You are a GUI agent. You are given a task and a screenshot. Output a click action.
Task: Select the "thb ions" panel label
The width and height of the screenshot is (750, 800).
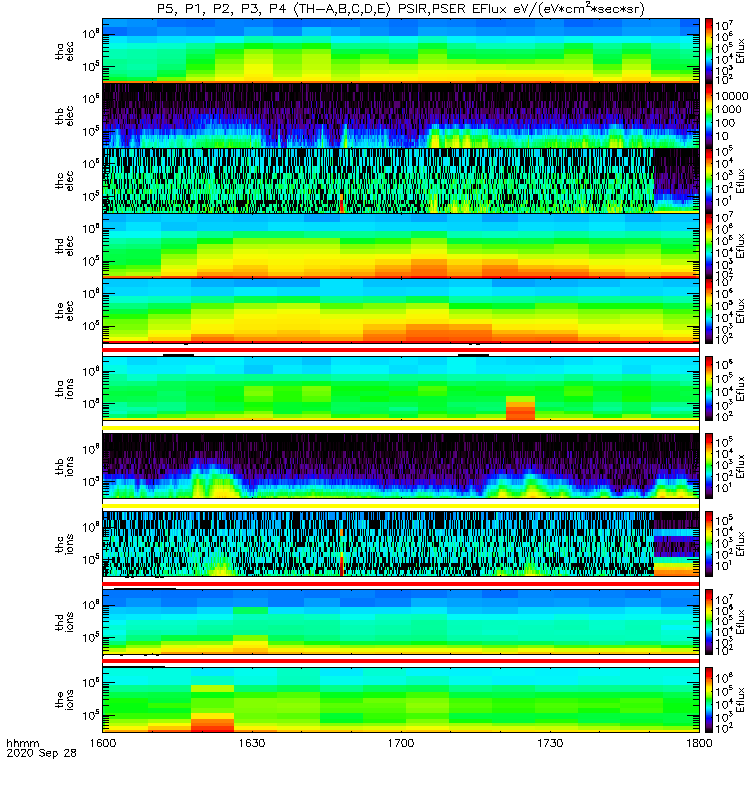pyautogui.click(x=65, y=466)
